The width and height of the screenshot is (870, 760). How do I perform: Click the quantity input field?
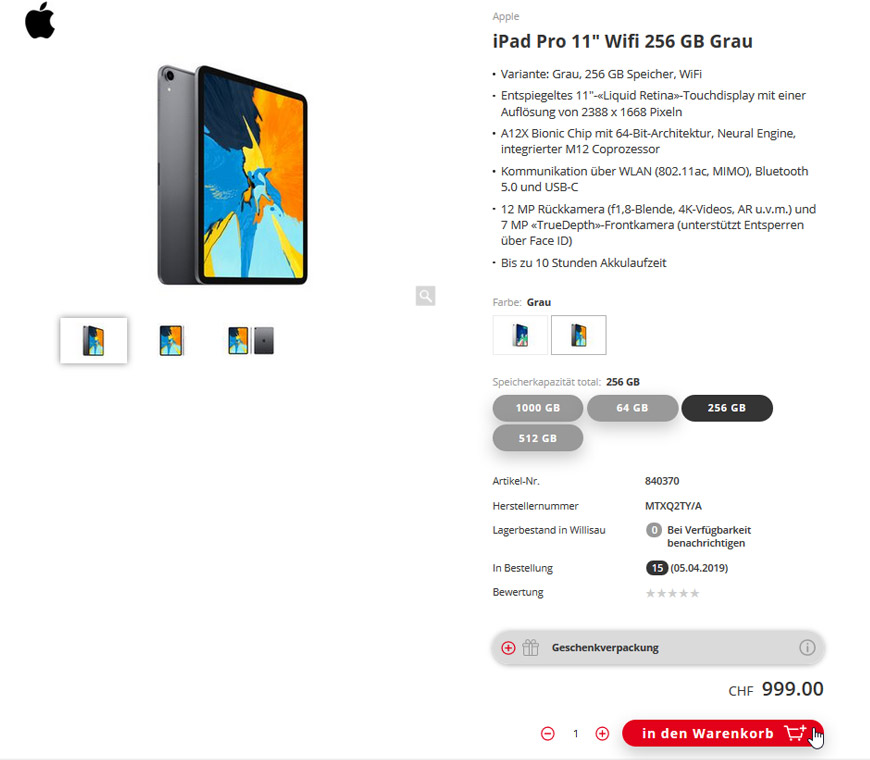(x=575, y=733)
